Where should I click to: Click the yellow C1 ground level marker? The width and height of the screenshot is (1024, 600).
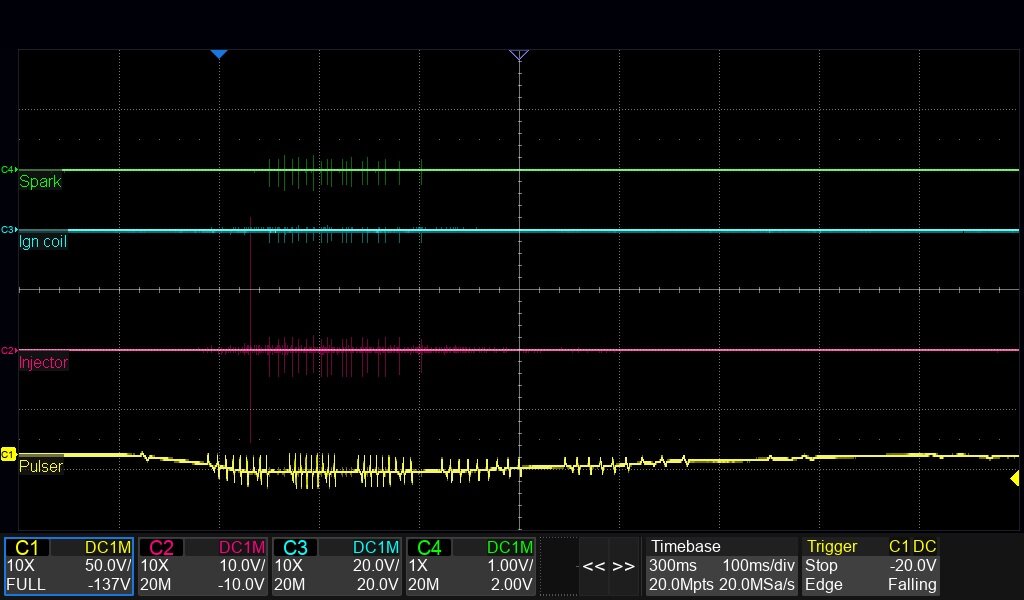[x=8, y=454]
